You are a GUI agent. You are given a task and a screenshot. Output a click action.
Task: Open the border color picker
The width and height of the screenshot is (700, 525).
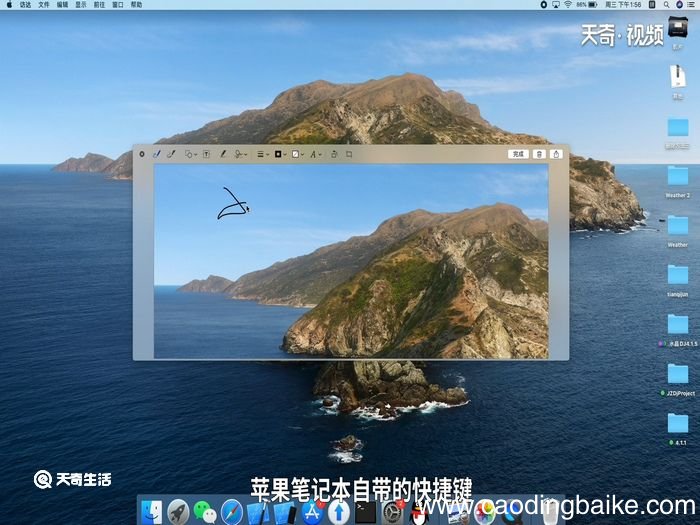click(280, 154)
